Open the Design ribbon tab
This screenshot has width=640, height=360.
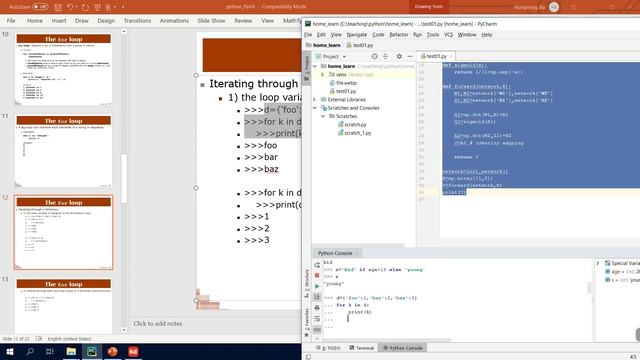106,20
